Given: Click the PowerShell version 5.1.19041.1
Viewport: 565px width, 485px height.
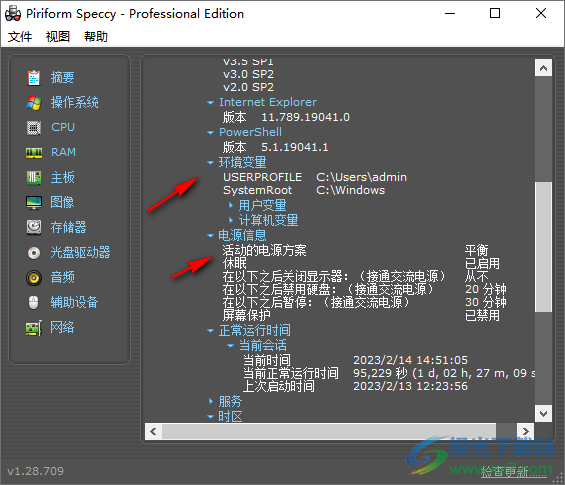Looking at the screenshot, I should [295, 147].
